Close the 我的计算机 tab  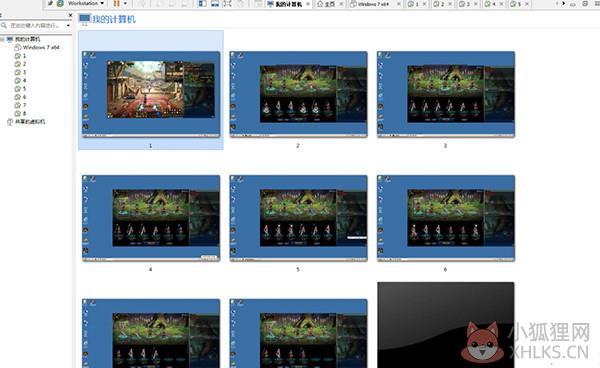[x=308, y=4]
